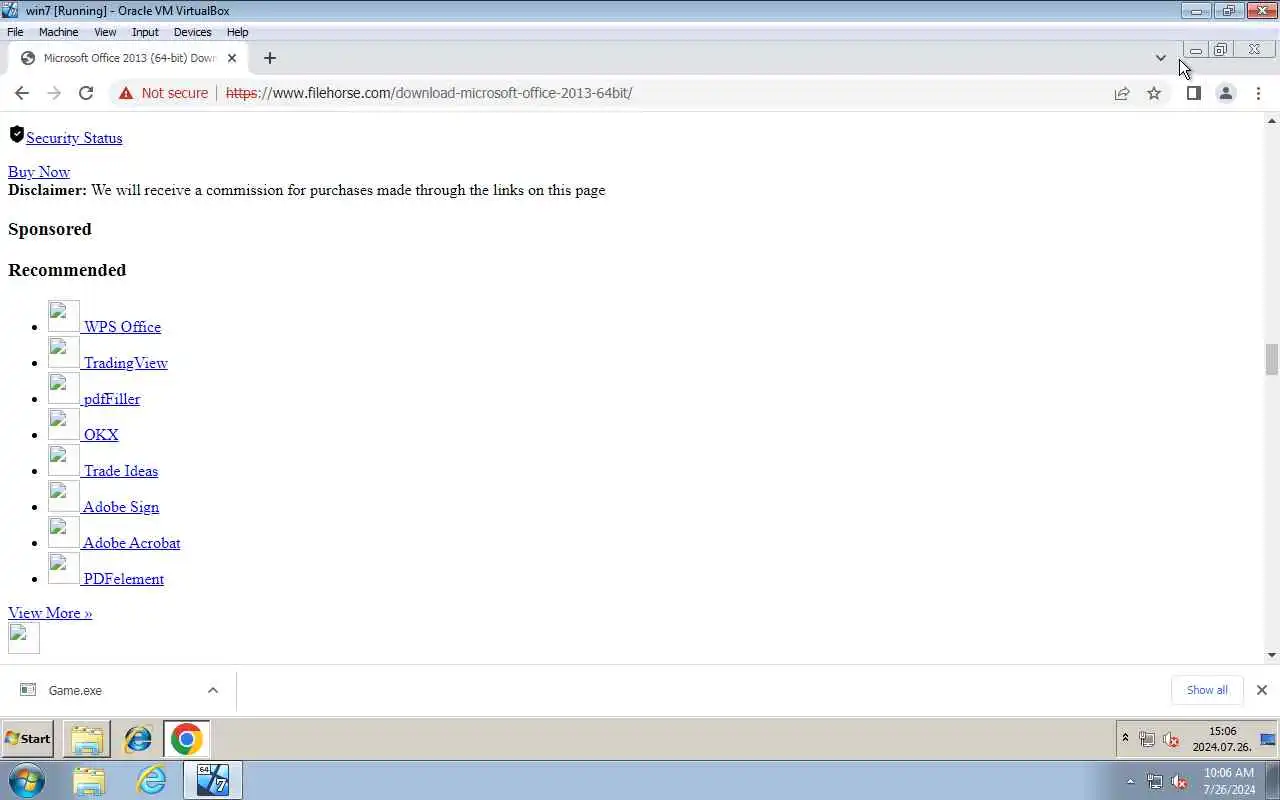
Task: Open the View menu
Action: pos(105,32)
